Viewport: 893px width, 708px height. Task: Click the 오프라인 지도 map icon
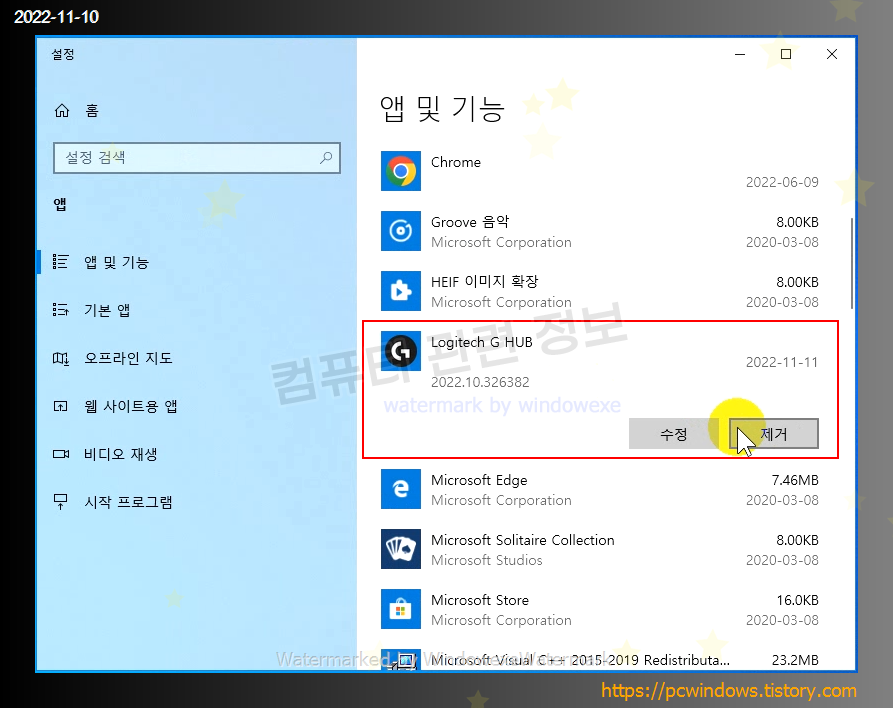(x=60, y=358)
